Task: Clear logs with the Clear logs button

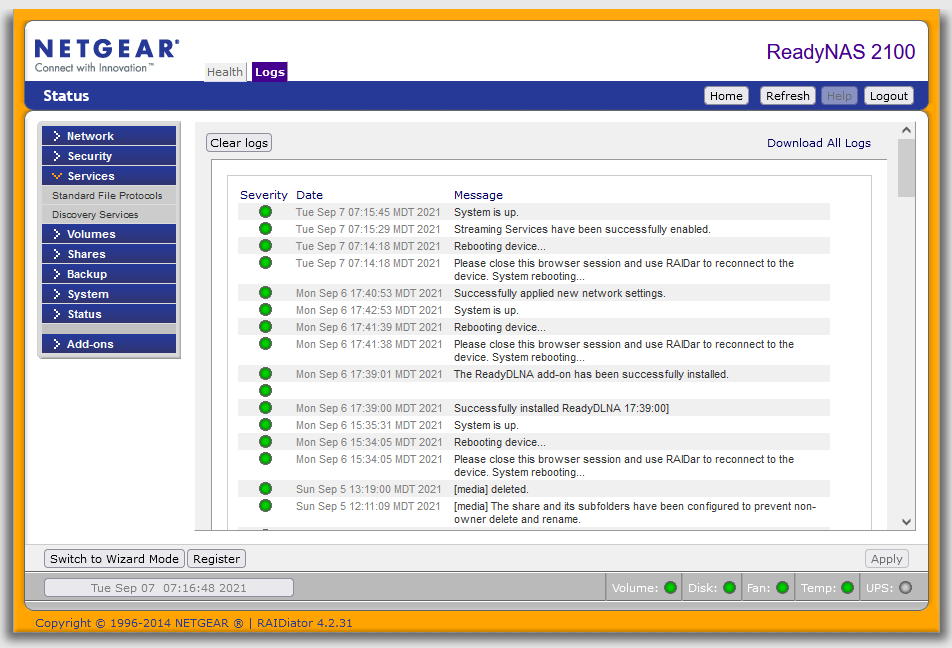Action: pos(239,143)
